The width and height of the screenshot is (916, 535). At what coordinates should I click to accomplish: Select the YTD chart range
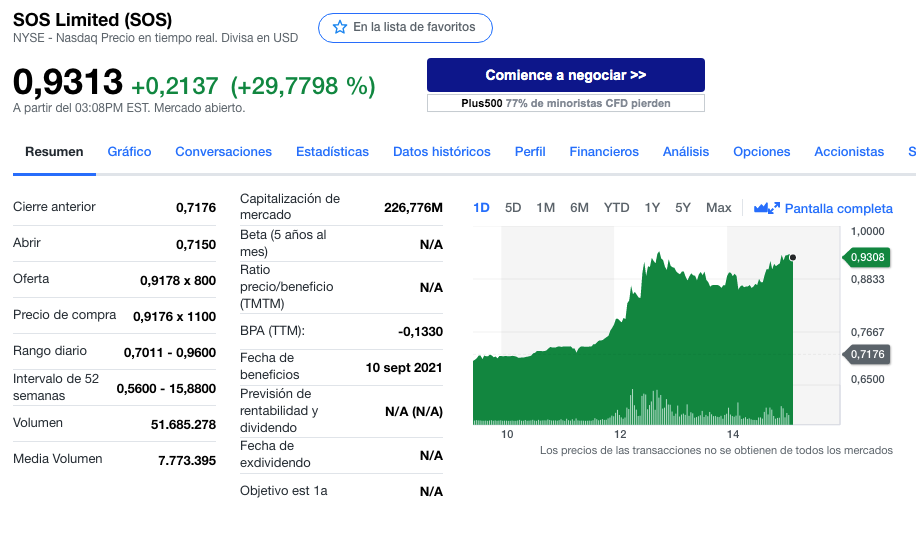click(616, 208)
